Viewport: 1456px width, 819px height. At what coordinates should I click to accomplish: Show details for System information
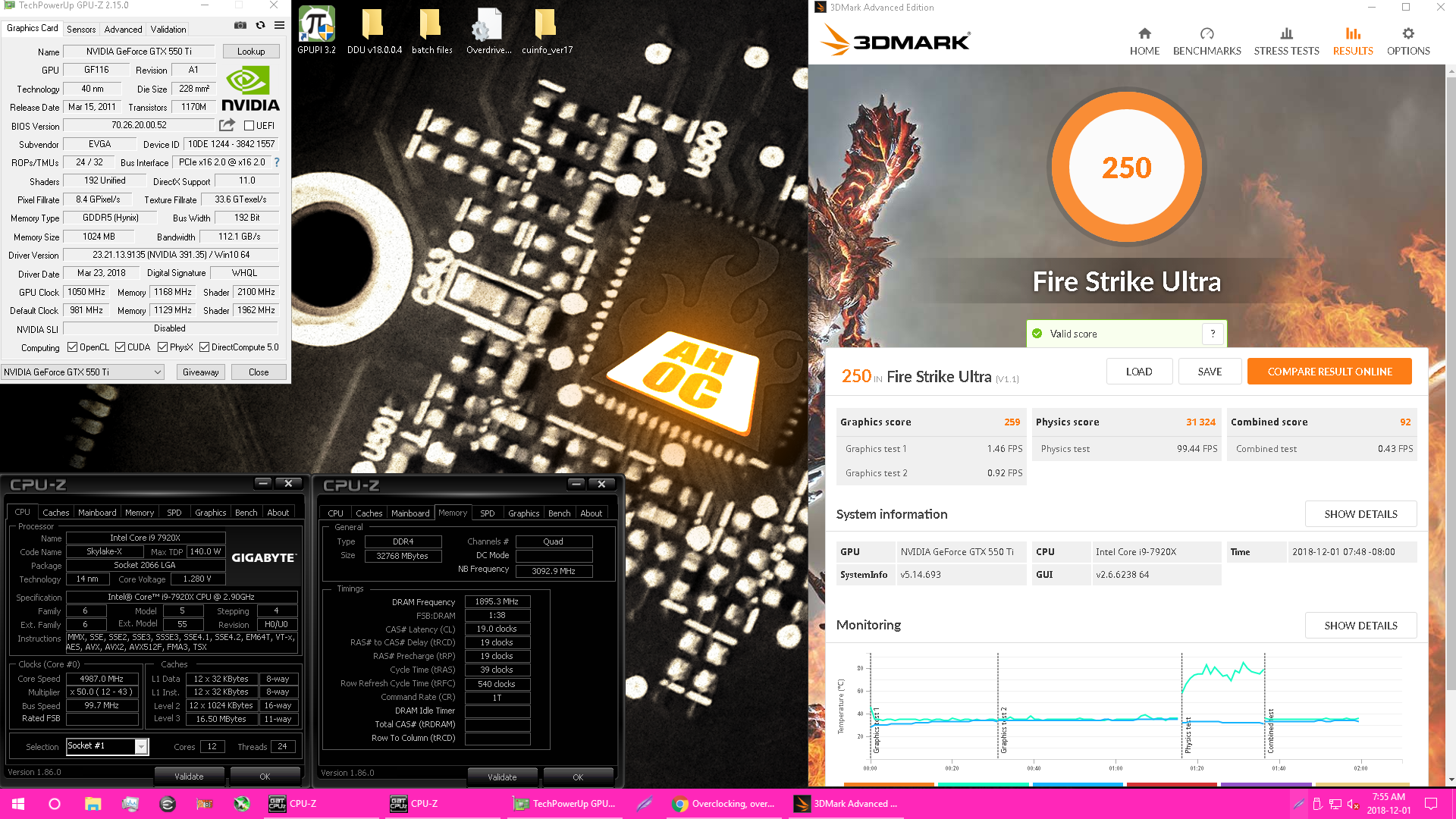point(1360,514)
